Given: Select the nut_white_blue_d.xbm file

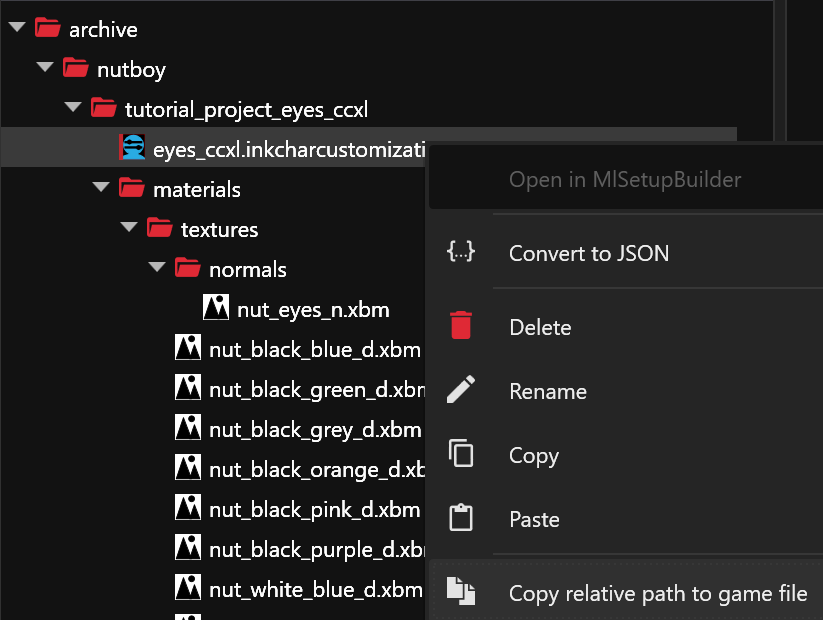Looking at the screenshot, I should pos(315,588).
